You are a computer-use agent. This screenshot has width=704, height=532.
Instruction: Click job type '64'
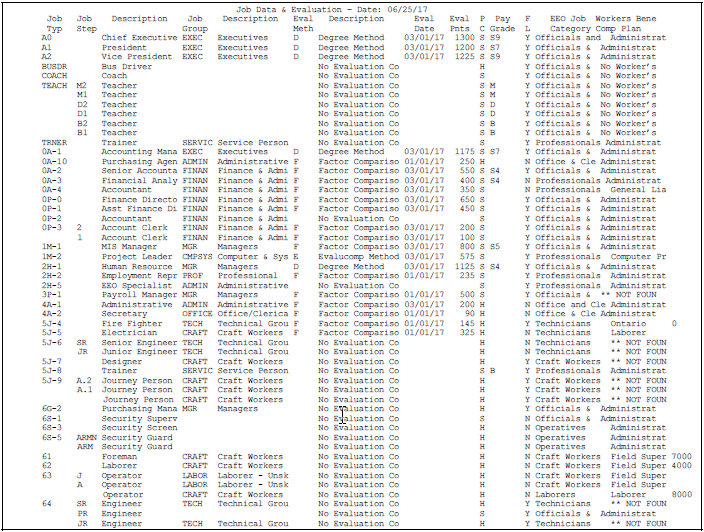tap(47, 504)
